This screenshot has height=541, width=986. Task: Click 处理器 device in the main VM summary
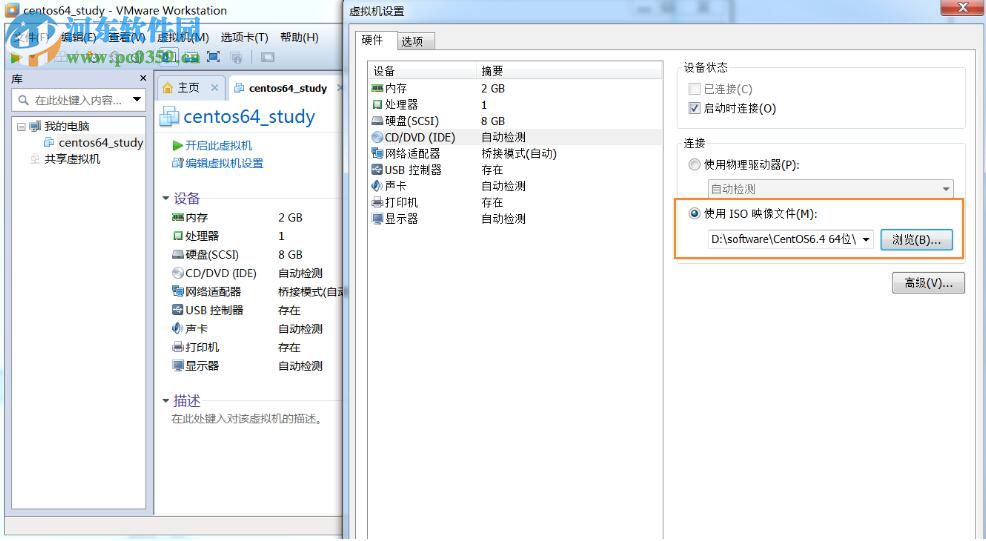pos(196,236)
